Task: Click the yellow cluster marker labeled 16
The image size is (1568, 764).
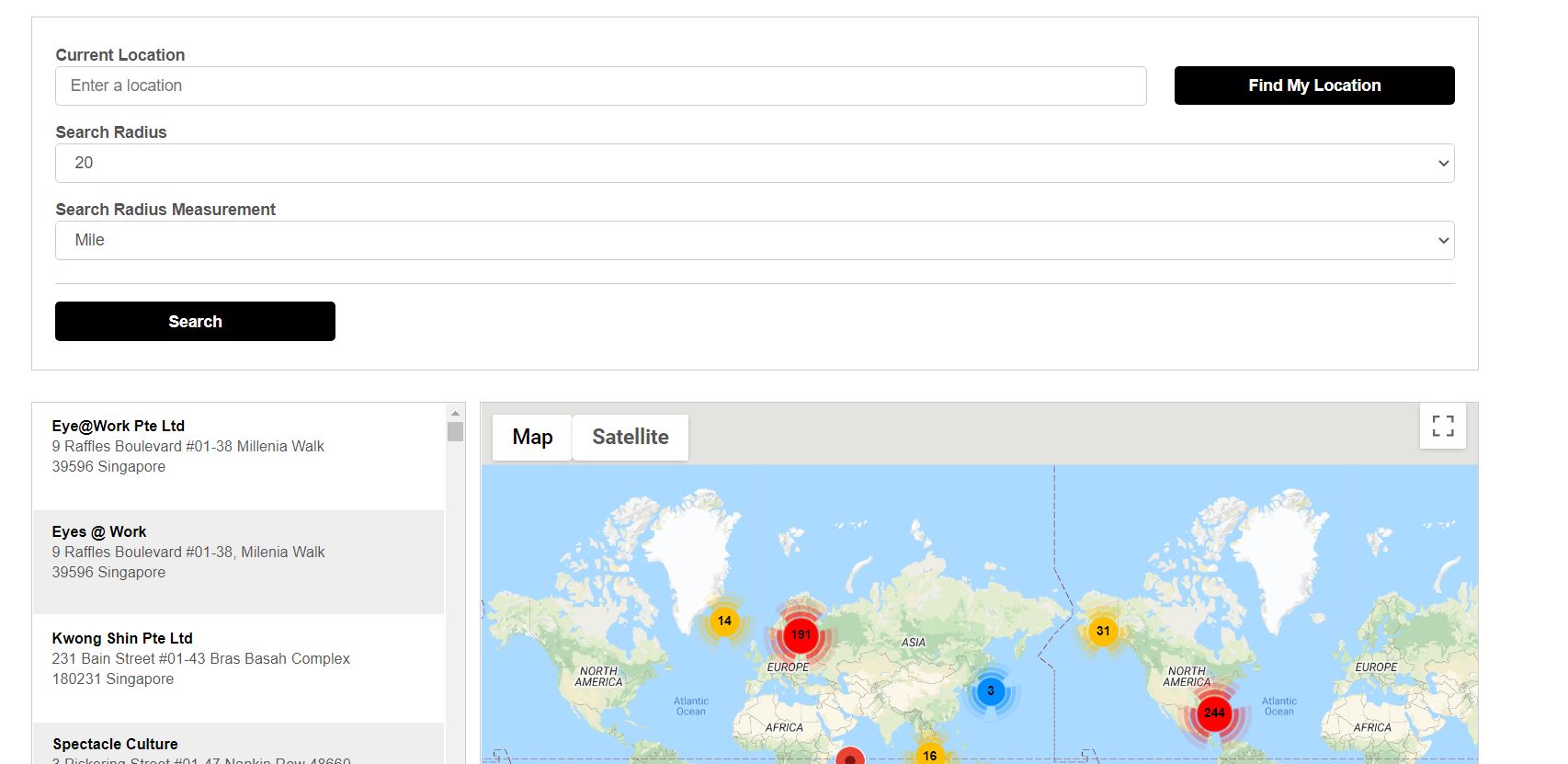Action: pyautogui.click(x=929, y=755)
